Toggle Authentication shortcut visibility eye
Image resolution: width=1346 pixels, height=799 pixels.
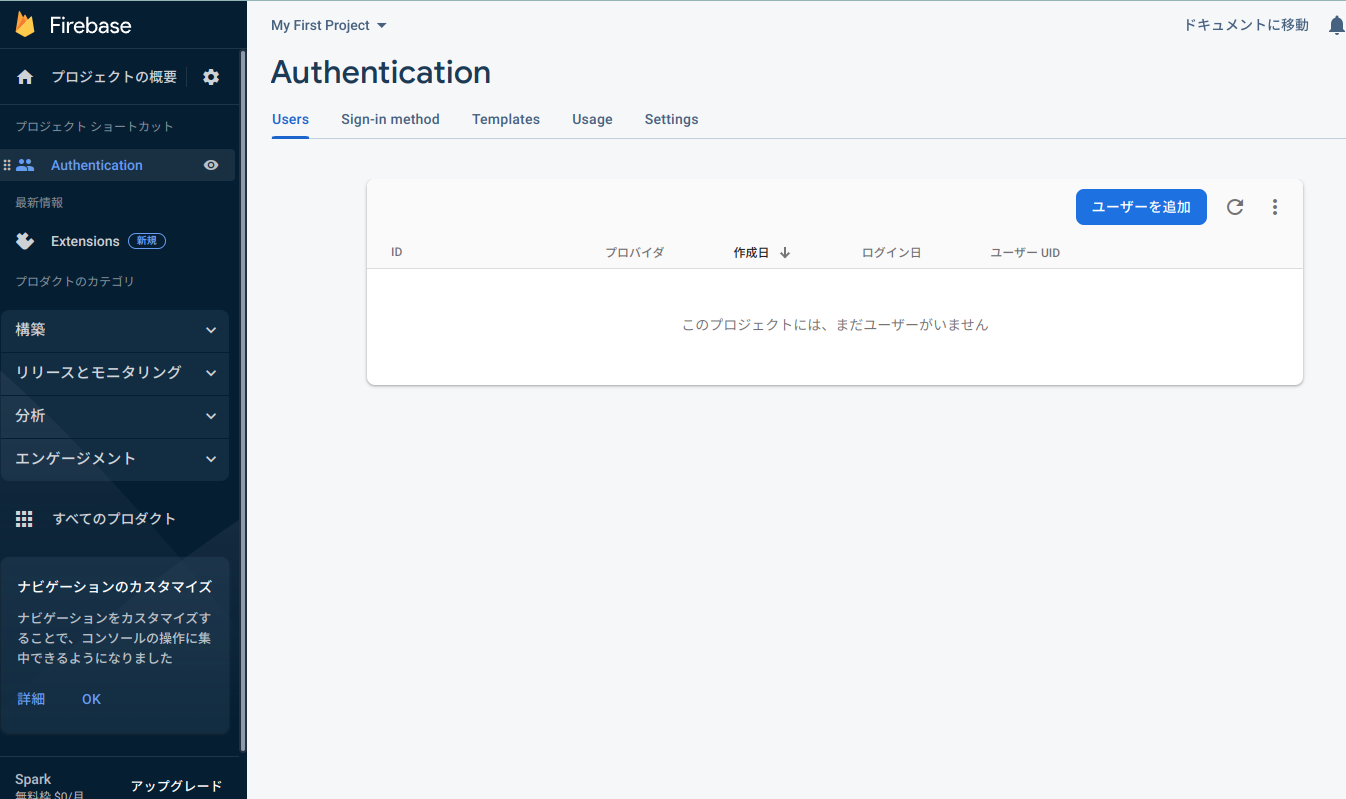coord(211,165)
